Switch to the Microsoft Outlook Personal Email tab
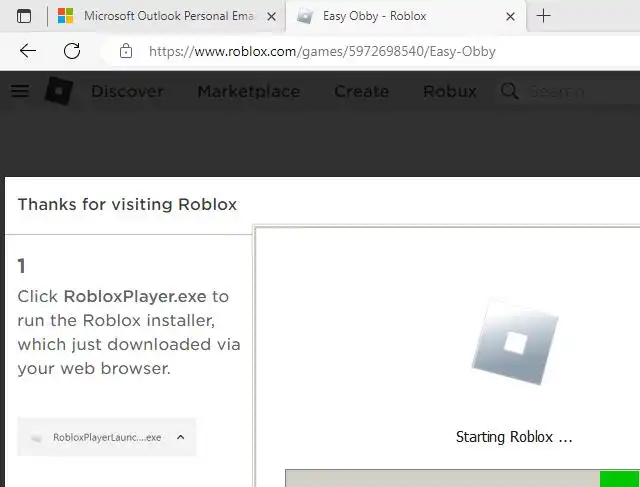640x487 pixels. [169, 16]
